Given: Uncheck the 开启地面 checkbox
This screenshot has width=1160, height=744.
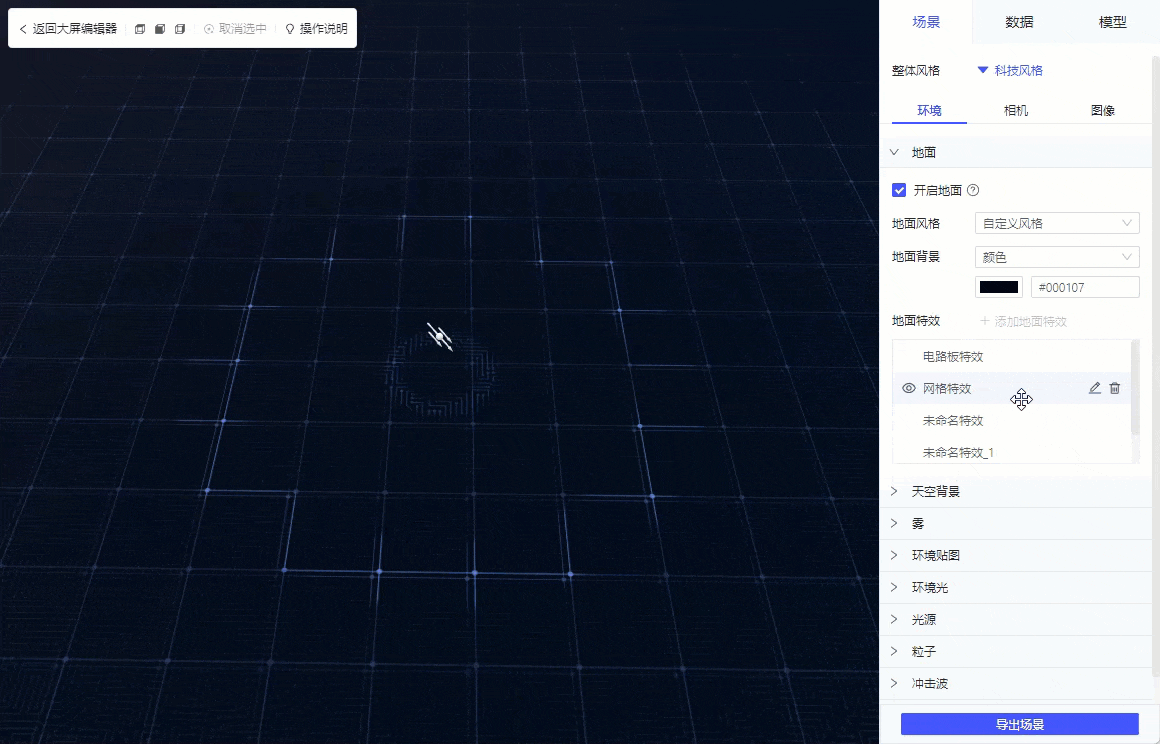Looking at the screenshot, I should pos(899,190).
